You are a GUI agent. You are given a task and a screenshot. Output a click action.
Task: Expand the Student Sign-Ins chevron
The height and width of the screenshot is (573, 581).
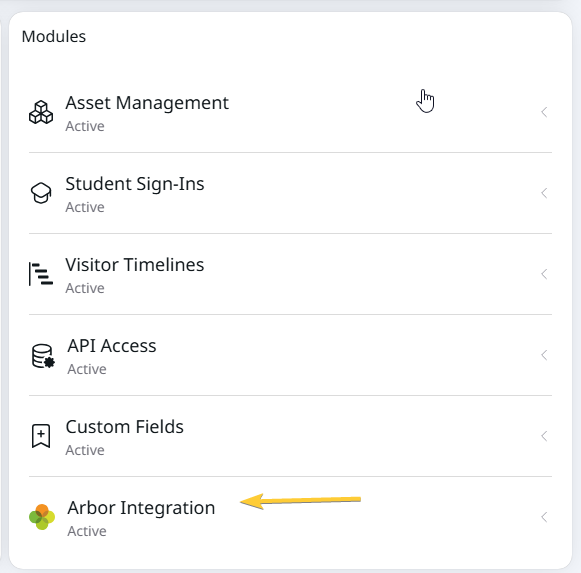coord(544,193)
